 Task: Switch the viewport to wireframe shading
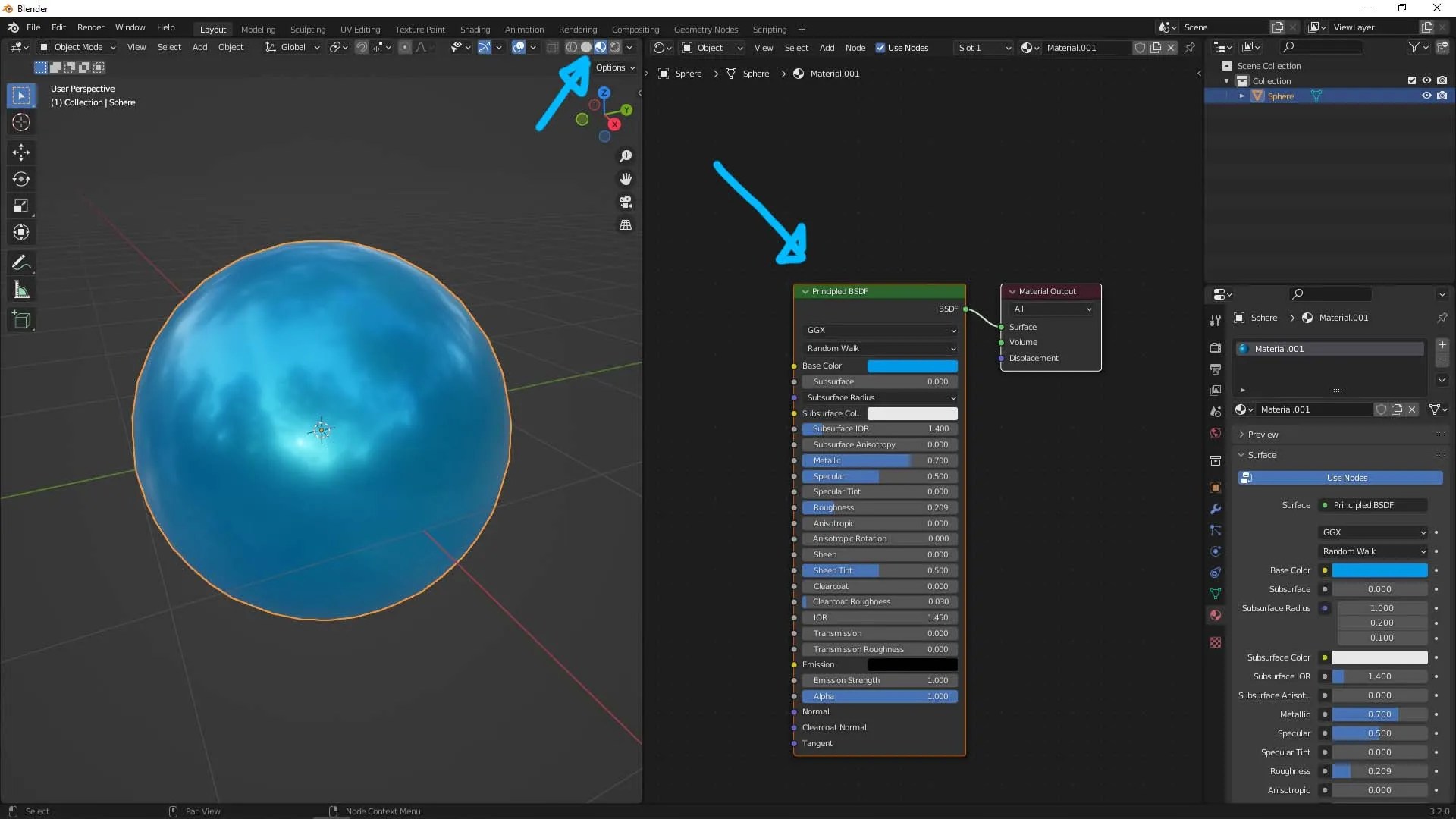pyautogui.click(x=572, y=47)
